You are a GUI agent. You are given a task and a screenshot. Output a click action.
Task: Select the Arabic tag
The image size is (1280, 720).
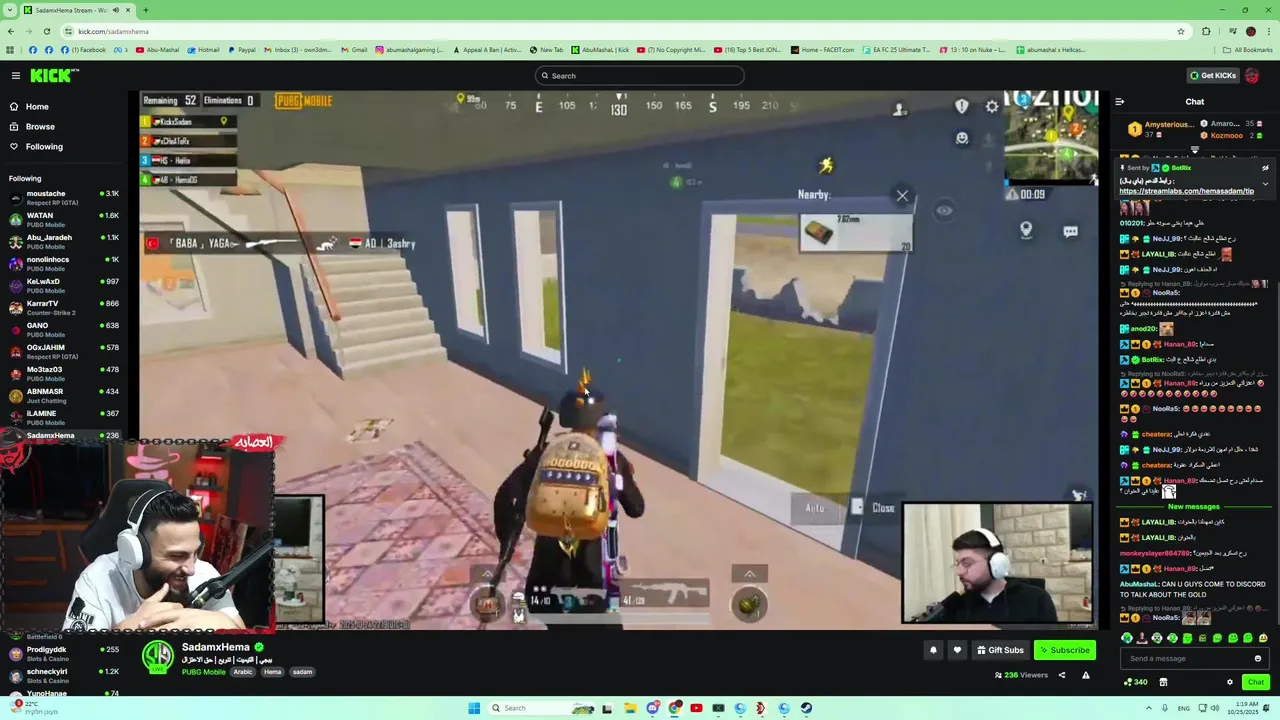pos(243,672)
